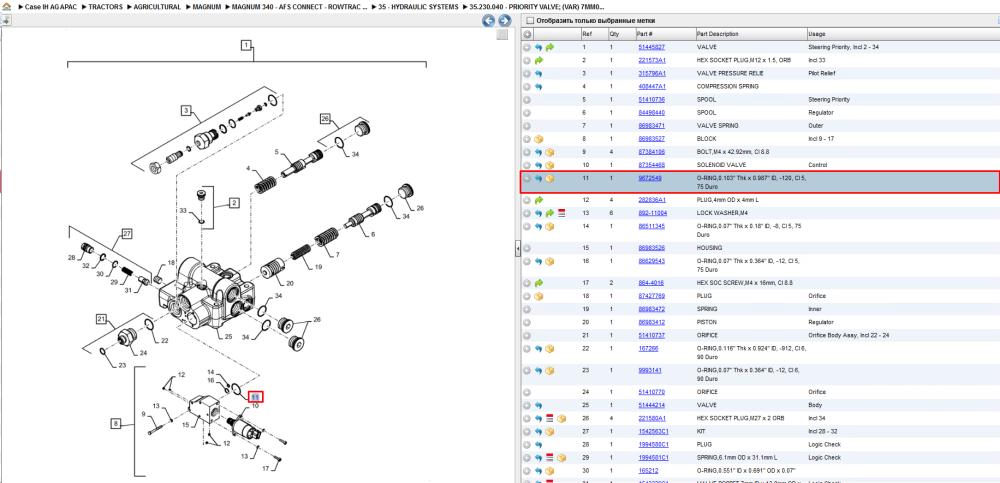The height and width of the screenshot is (483, 1000).
Task: Click package icon on Ref 14 O-RING row
Action: tap(550, 226)
